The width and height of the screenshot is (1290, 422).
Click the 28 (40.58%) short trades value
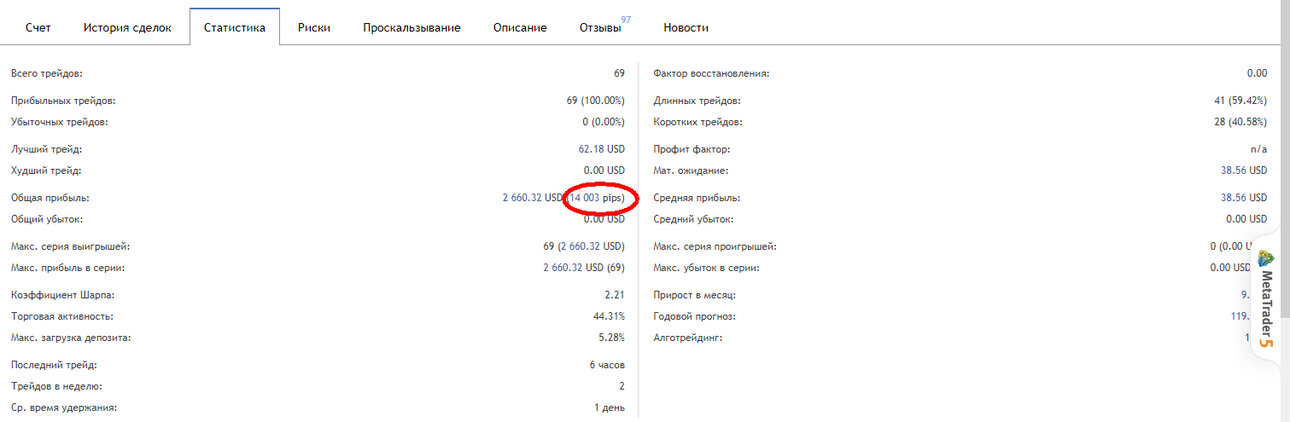(1240, 122)
